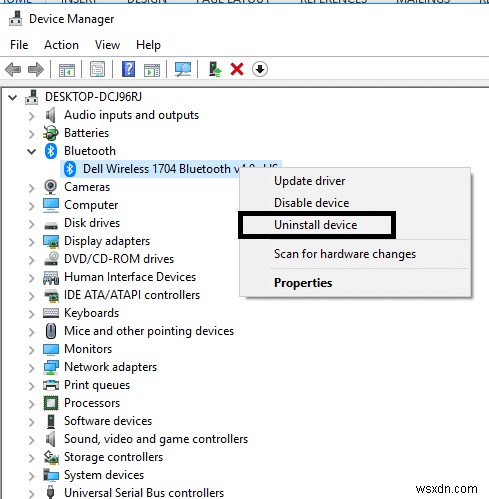489x499 pixels.
Task: Click the red X uninstall toolbar icon
Action: click(x=237, y=69)
